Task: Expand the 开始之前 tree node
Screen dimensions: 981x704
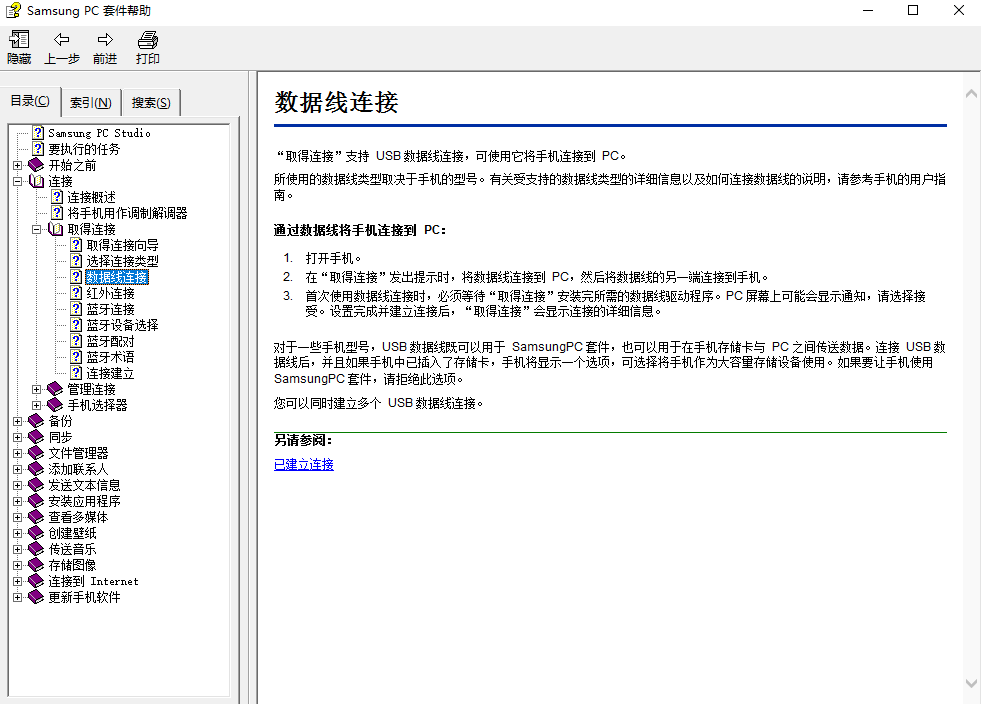Action: pyautogui.click(x=18, y=165)
